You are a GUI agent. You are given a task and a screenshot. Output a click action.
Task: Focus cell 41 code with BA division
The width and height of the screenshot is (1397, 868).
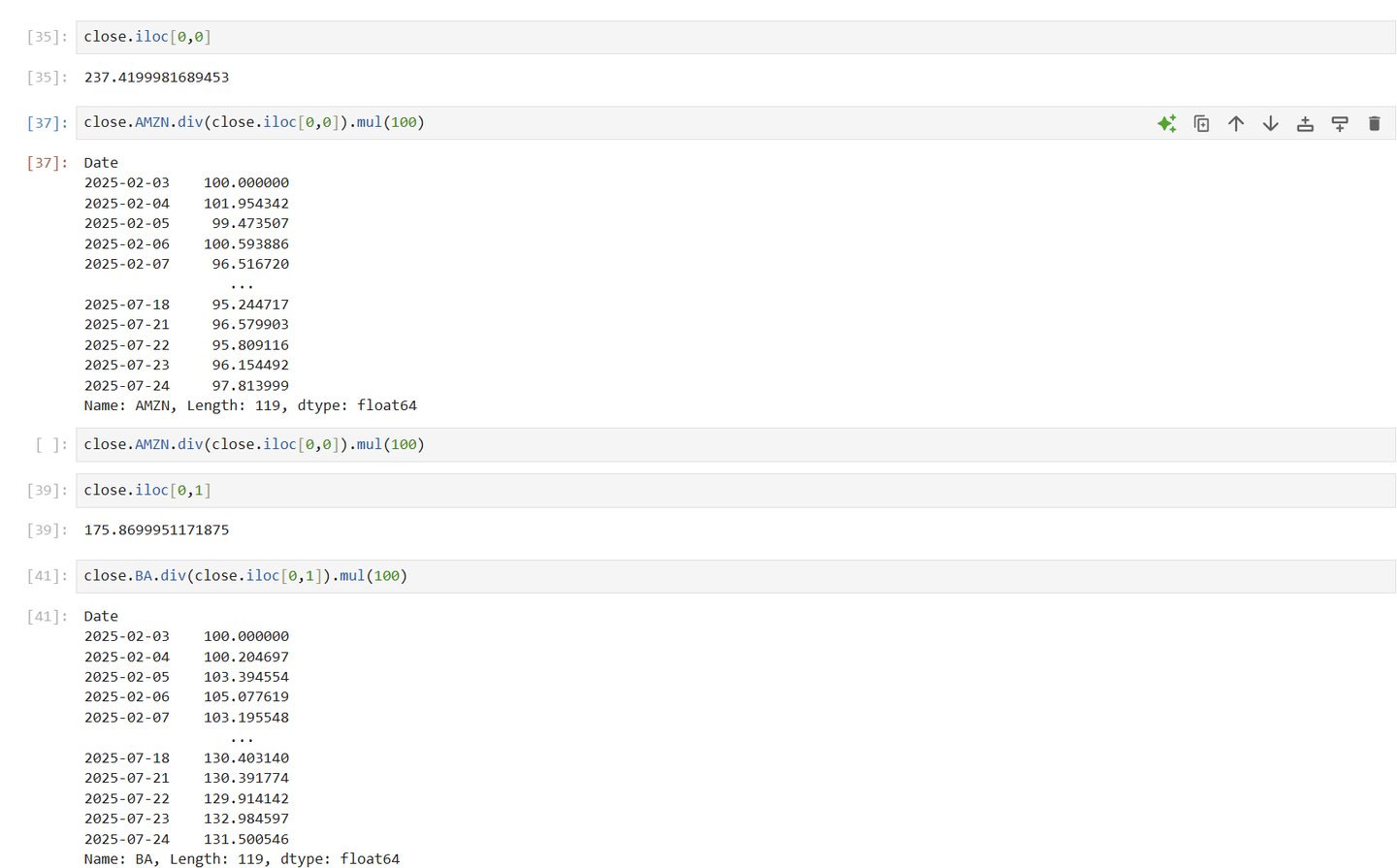[x=735, y=576]
